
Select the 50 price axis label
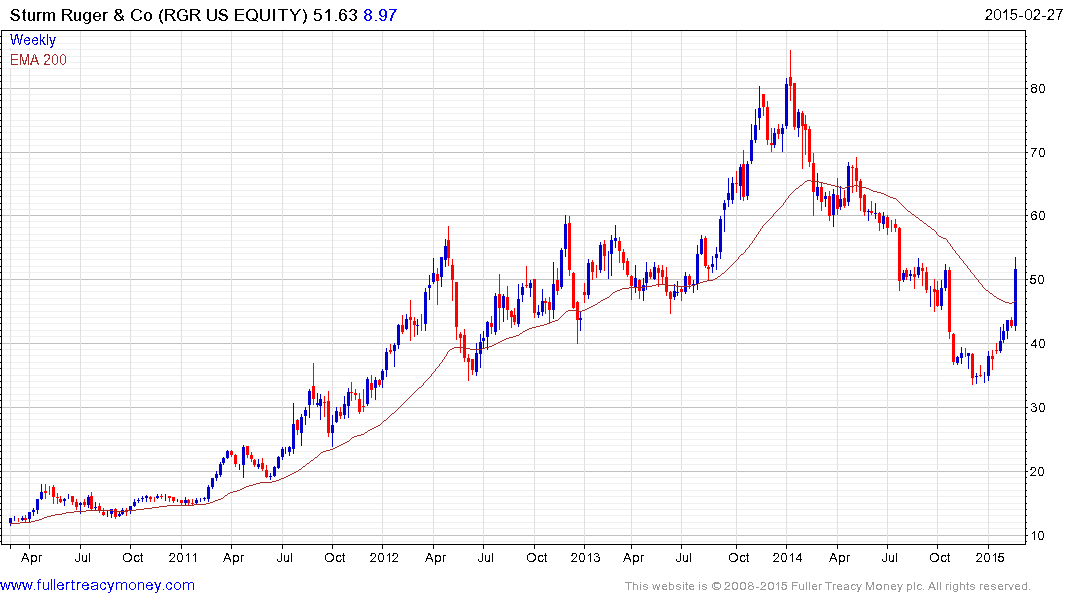pos(1037,280)
